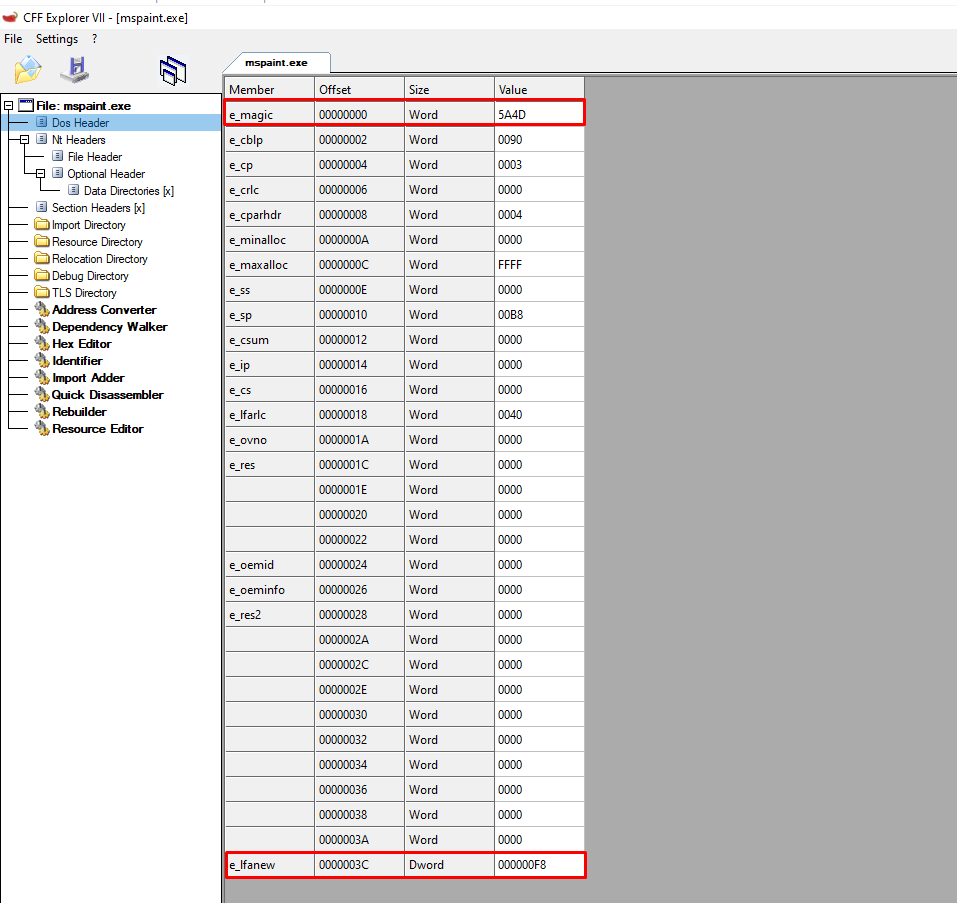
Task: Click the File: mspaint.exe window icon
Action: tap(26, 105)
